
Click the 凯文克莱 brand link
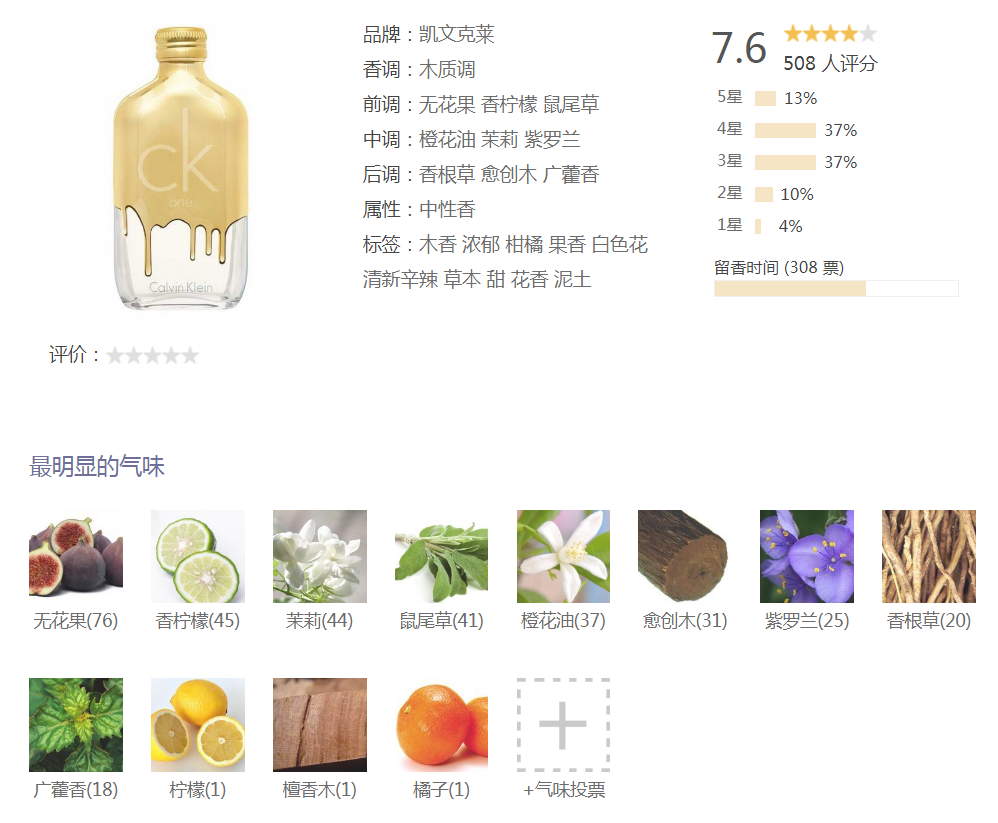pos(456,34)
